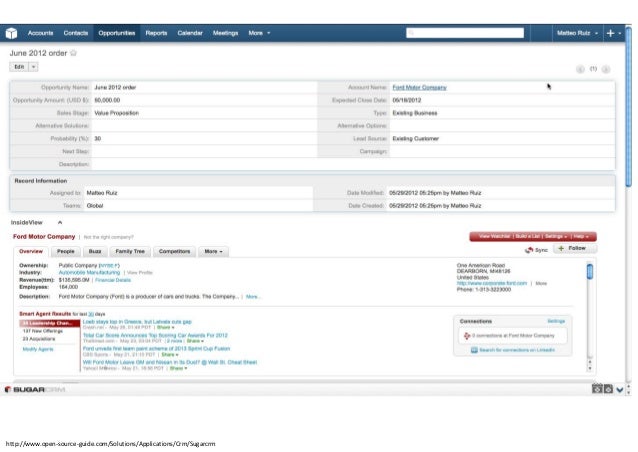Open Automobile Manufacturing industry link
This screenshot has height=452, width=638.
click(90, 273)
